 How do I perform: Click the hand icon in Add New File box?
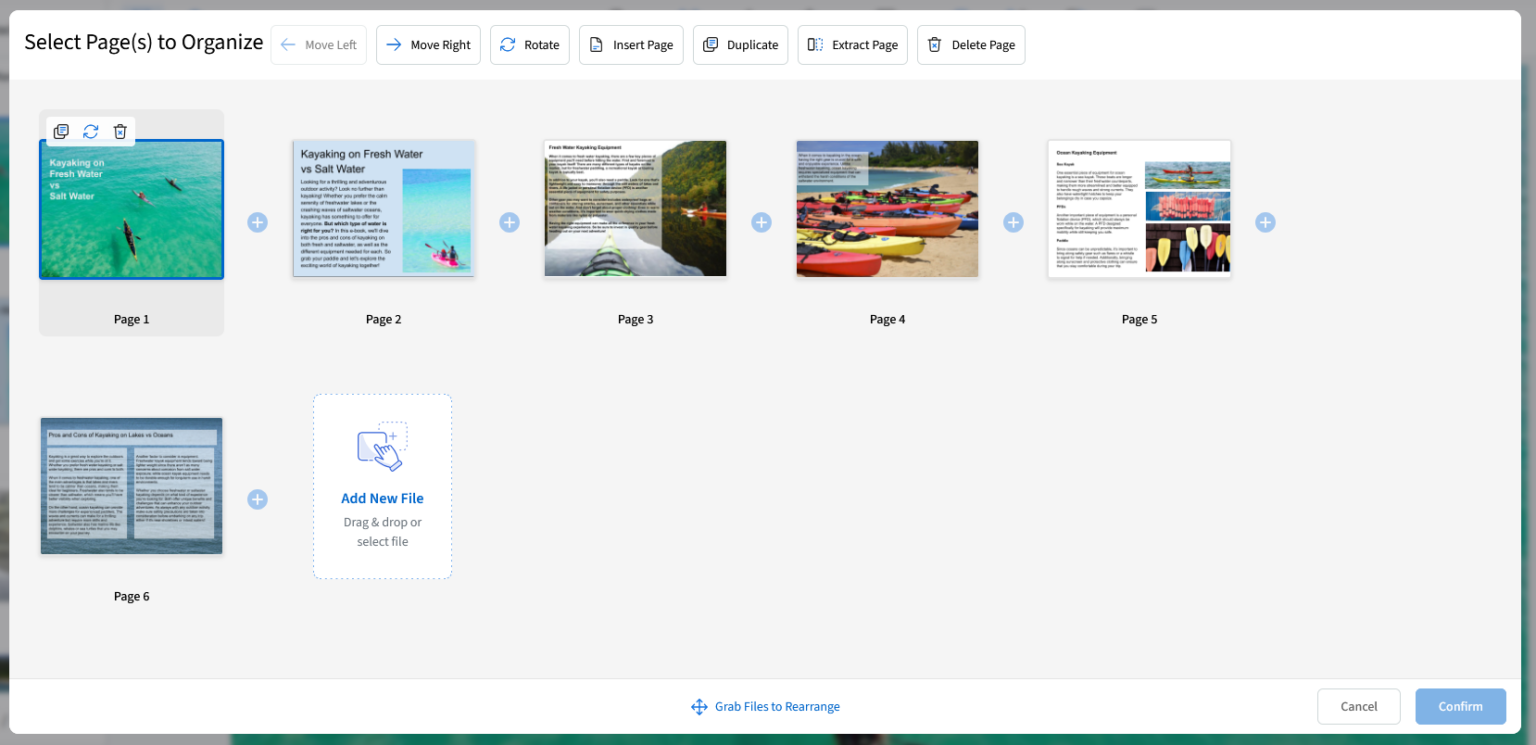pos(382,447)
